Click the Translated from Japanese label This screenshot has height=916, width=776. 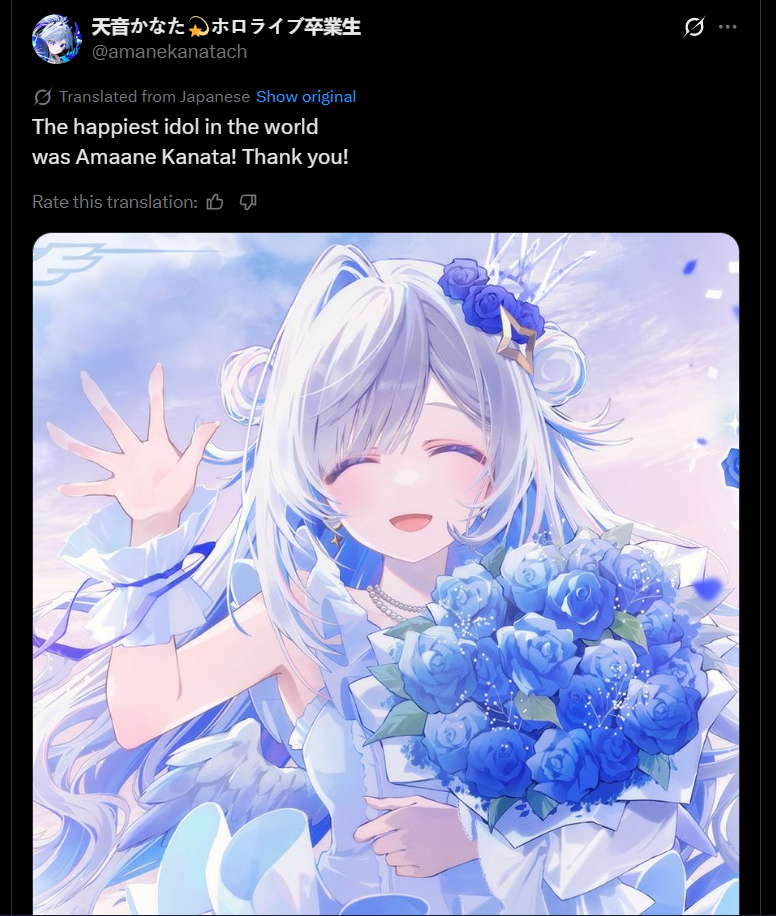coord(154,96)
